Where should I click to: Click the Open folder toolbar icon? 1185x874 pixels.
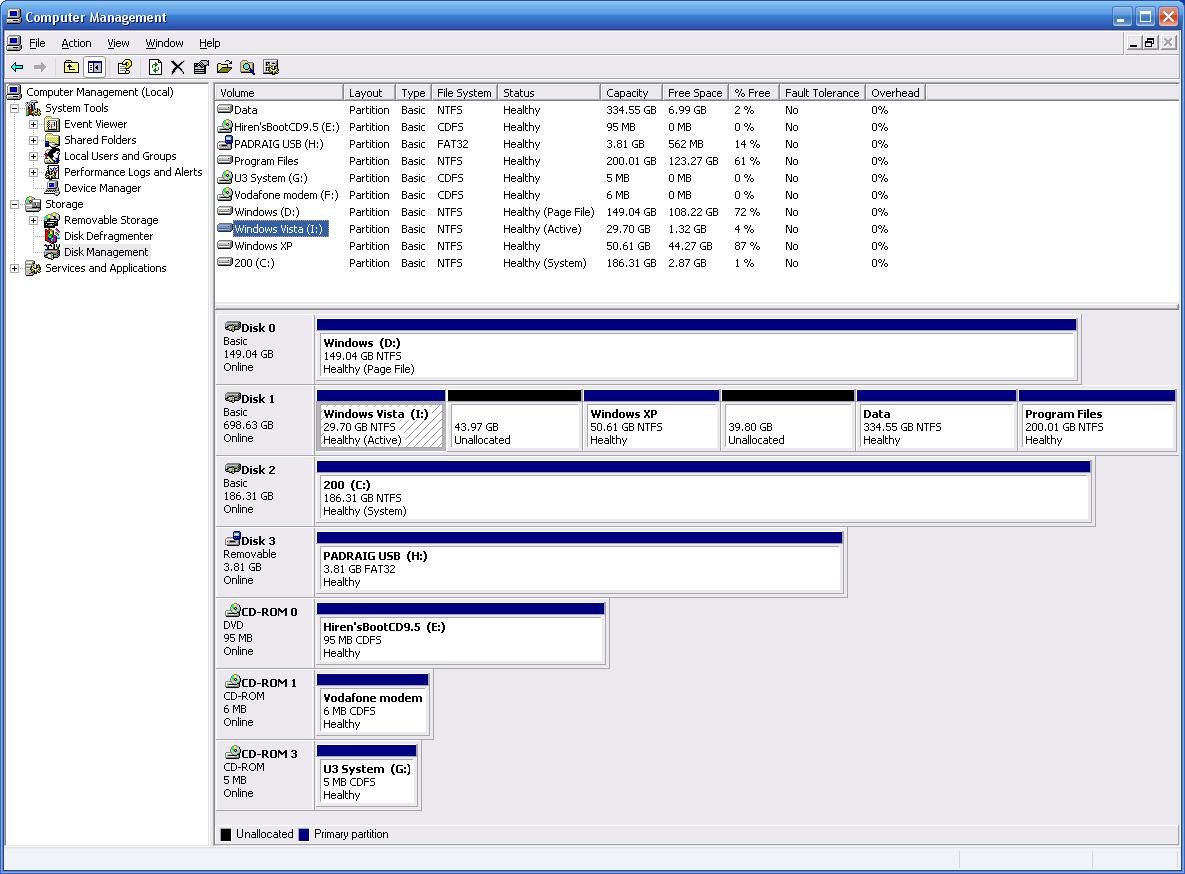pyautogui.click(x=224, y=67)
